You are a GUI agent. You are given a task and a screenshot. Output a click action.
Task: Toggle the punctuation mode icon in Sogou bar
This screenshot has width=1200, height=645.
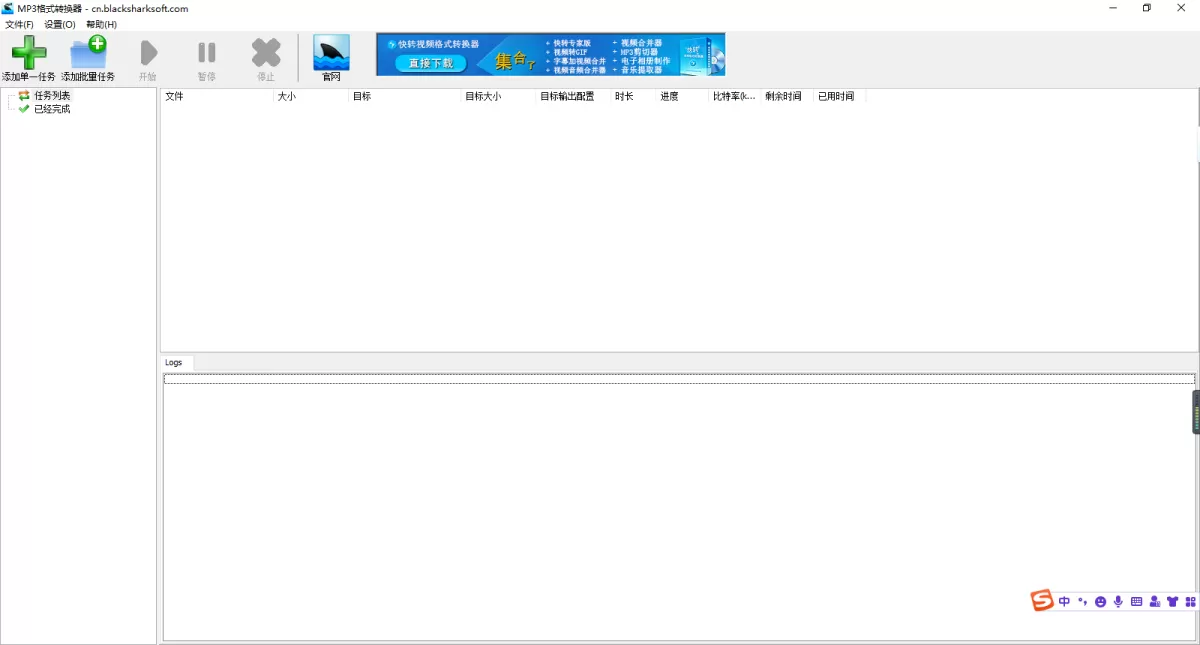click(x=1082, y=601)
